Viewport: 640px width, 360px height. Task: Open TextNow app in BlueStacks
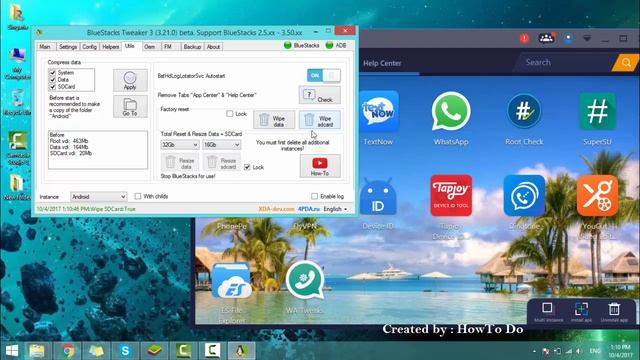[x=378, y=111]
